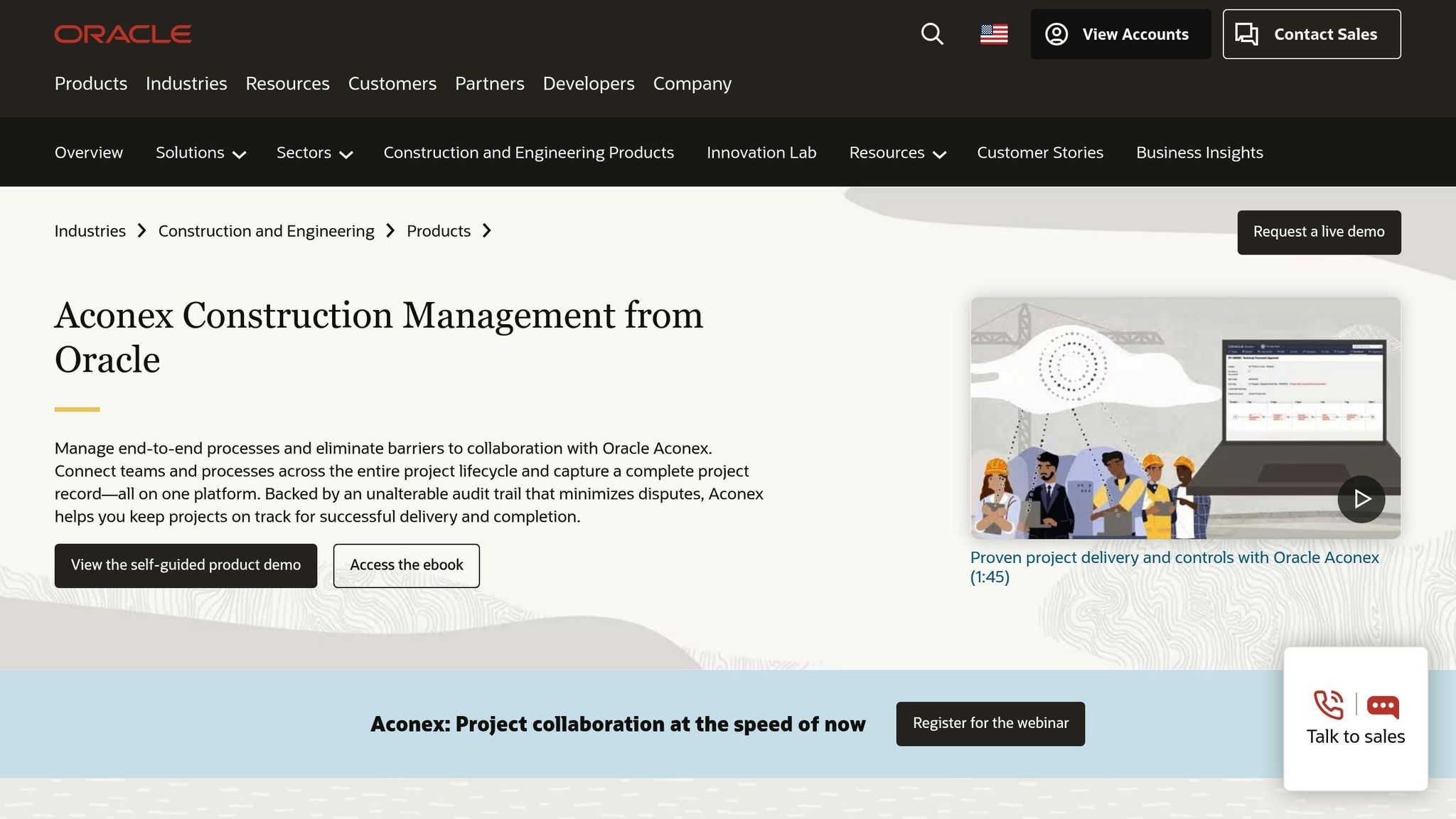View the self-guided product demo
The image size is (1456, 819).
coord(186,566)
